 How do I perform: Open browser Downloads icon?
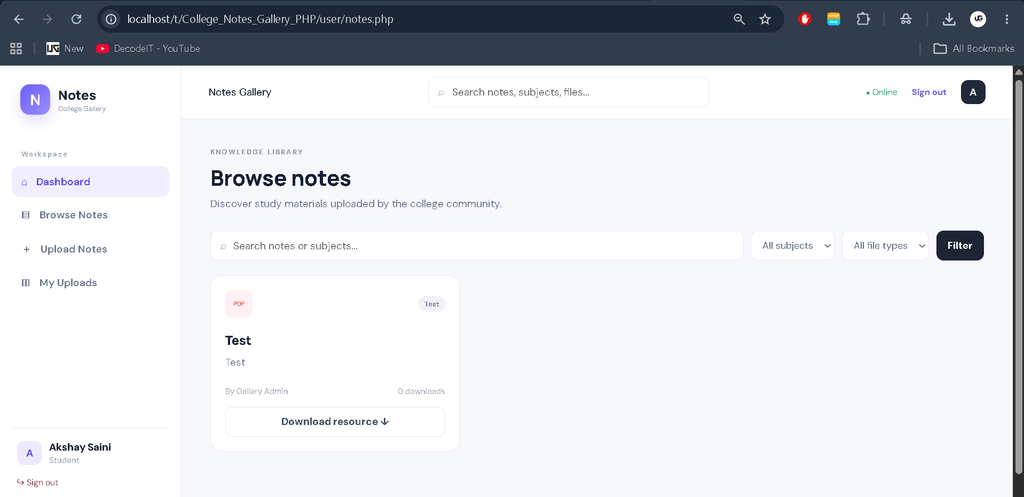click(949, 19)
